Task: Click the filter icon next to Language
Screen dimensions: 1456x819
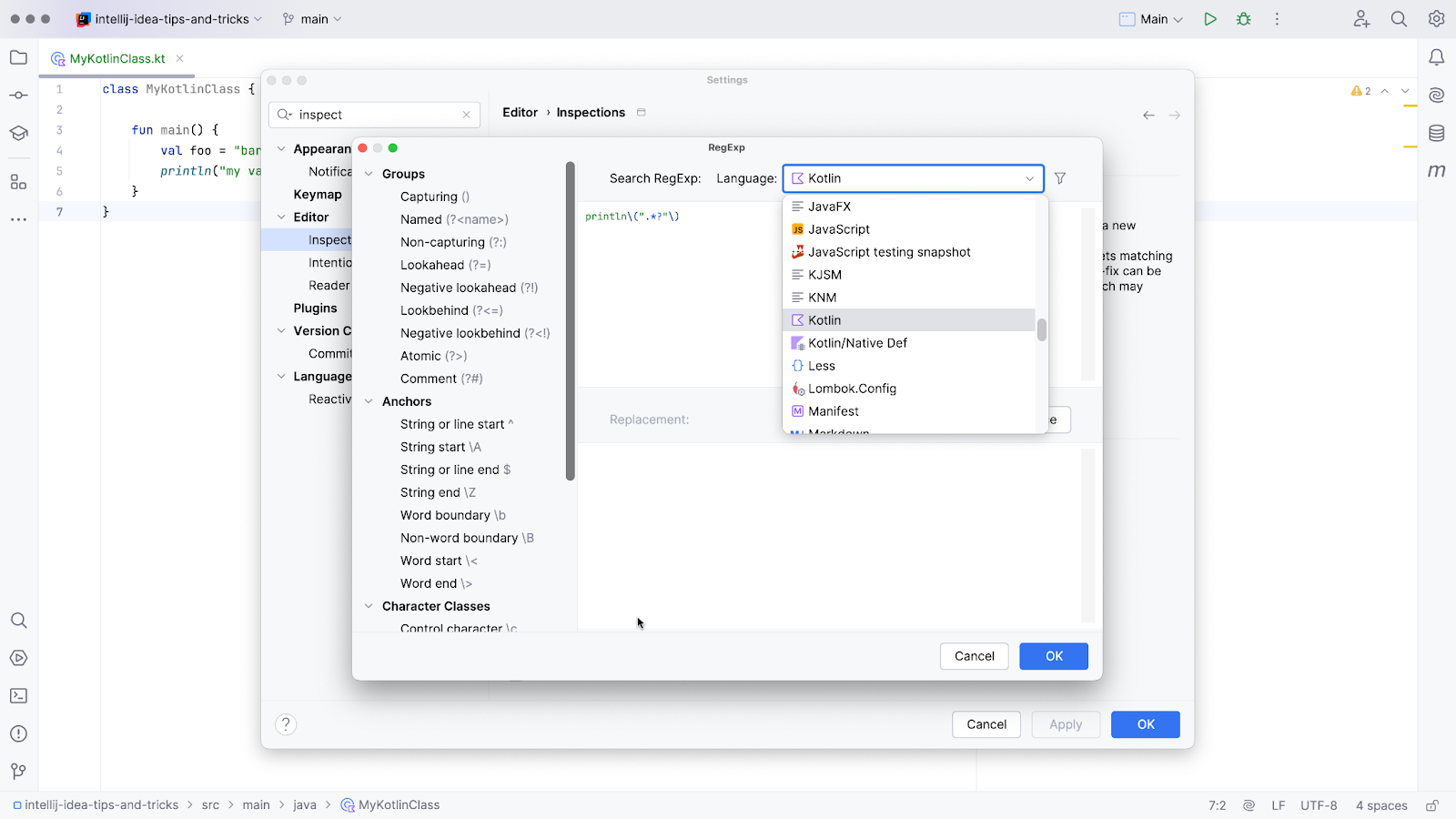Action: click(1060, 178)
